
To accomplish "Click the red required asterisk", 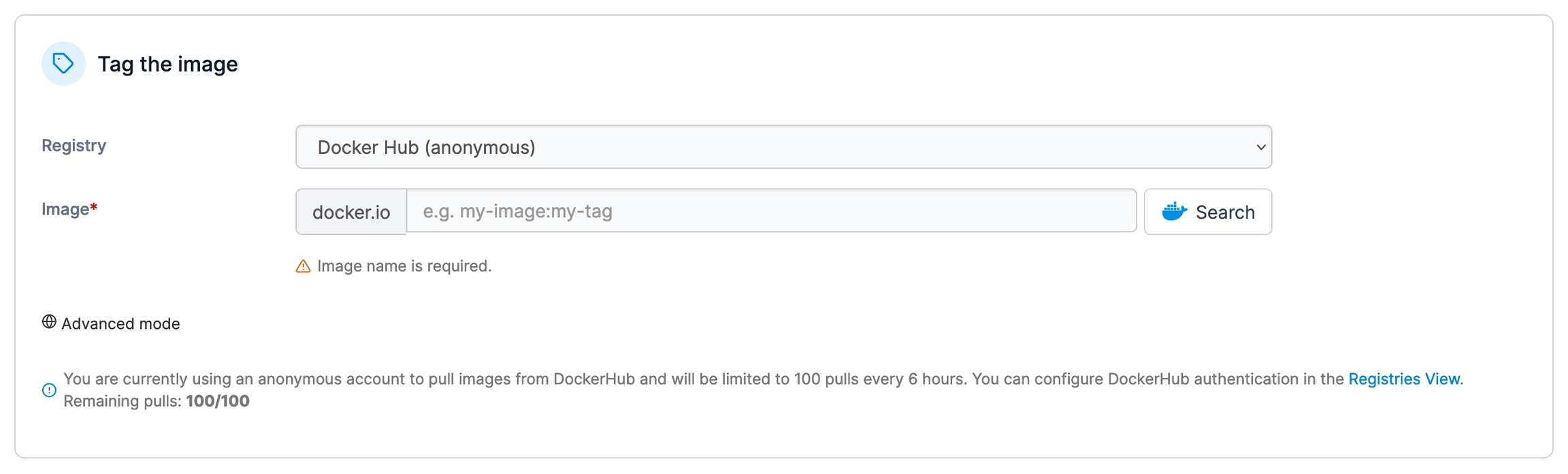I will point(94,207).
